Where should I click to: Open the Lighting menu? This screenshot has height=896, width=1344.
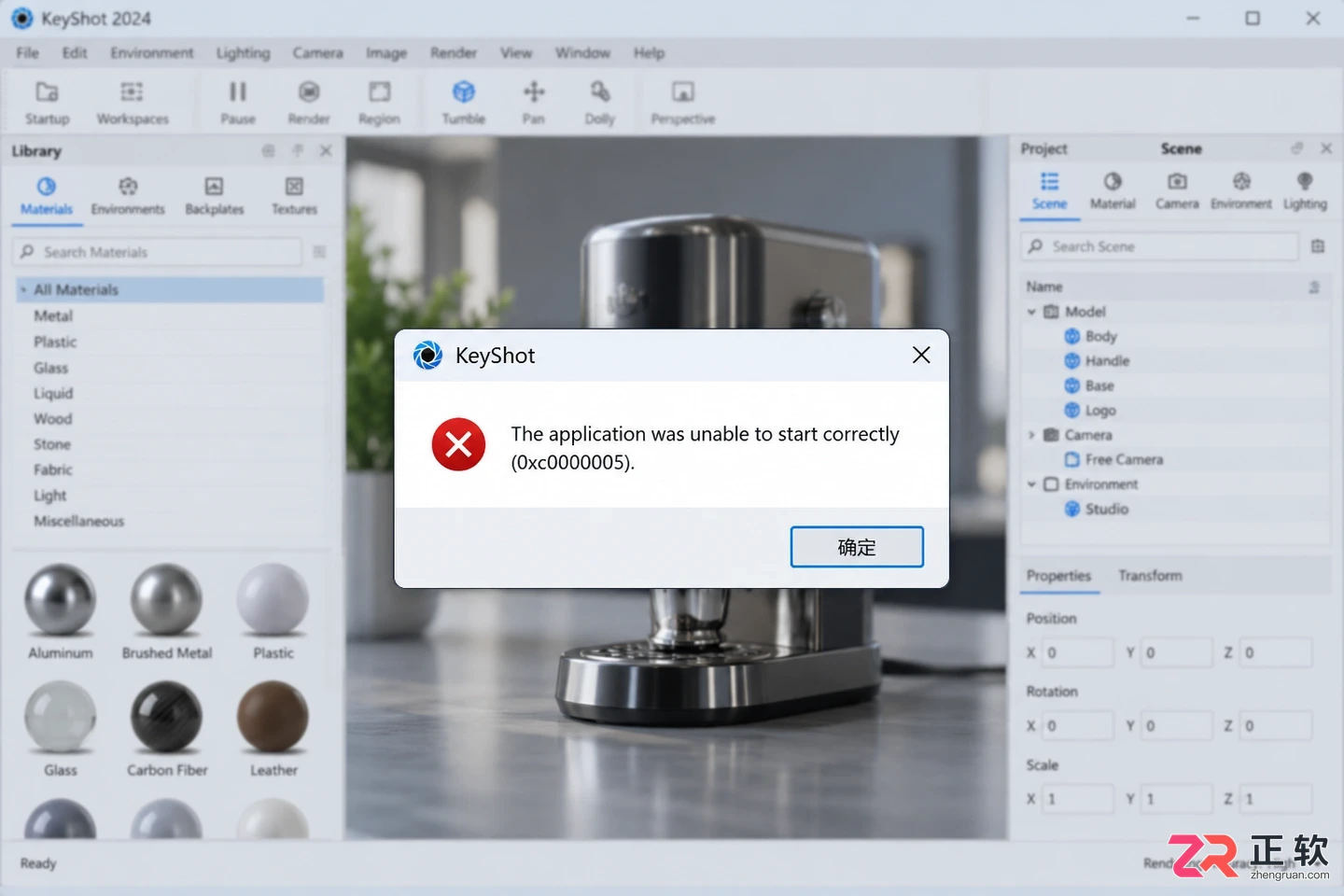[x=244, y=53]
